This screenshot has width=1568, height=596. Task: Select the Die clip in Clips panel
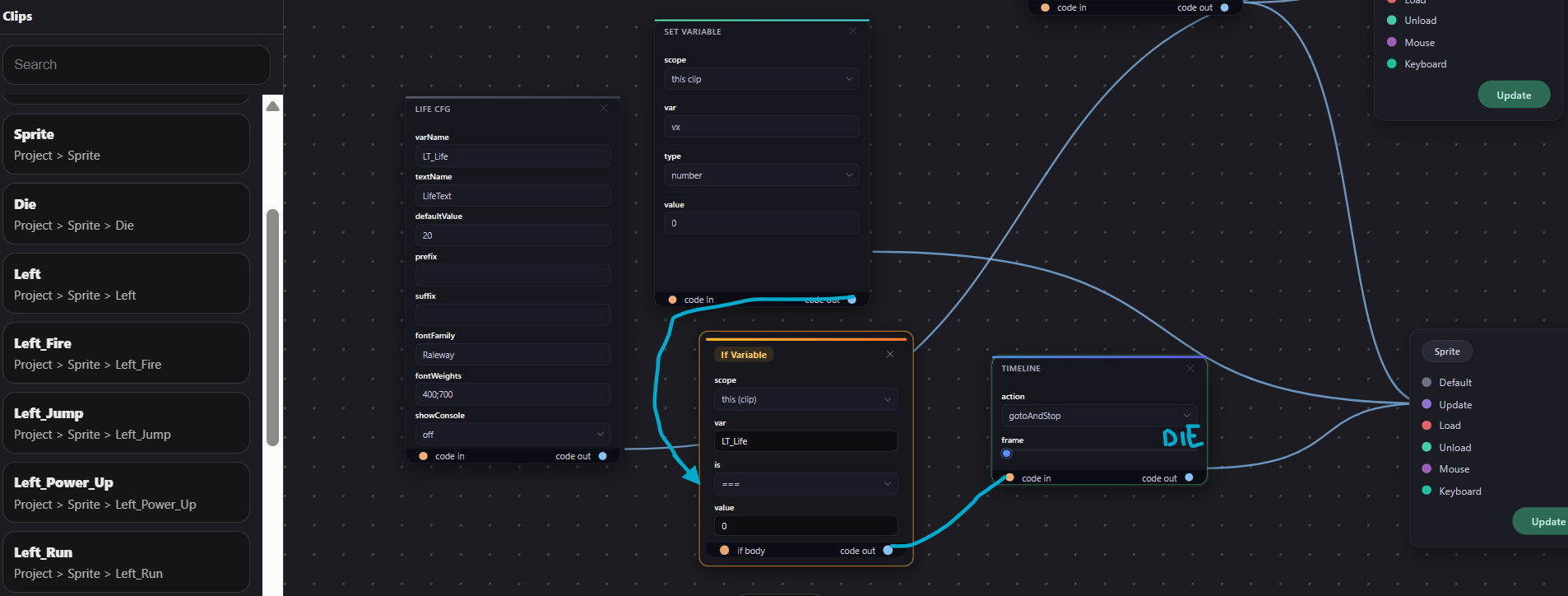pyautogui.click(x=126, y=214)
